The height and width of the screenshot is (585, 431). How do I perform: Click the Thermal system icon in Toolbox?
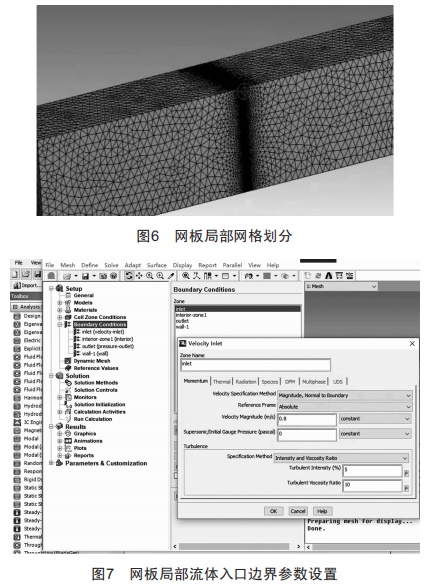pos(17,537)
